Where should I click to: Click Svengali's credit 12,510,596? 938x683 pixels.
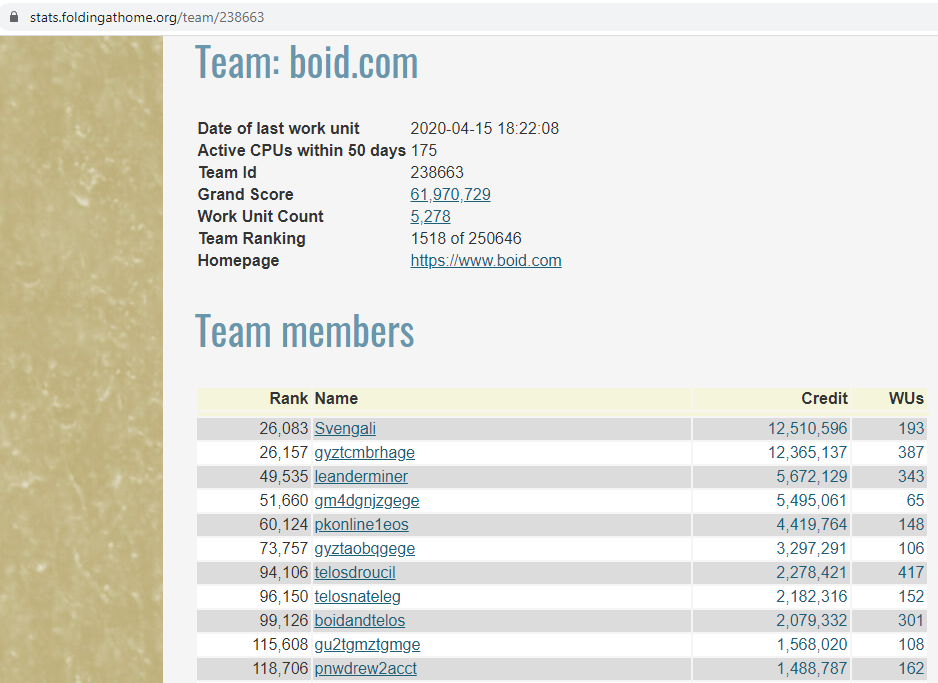point(808,429)
